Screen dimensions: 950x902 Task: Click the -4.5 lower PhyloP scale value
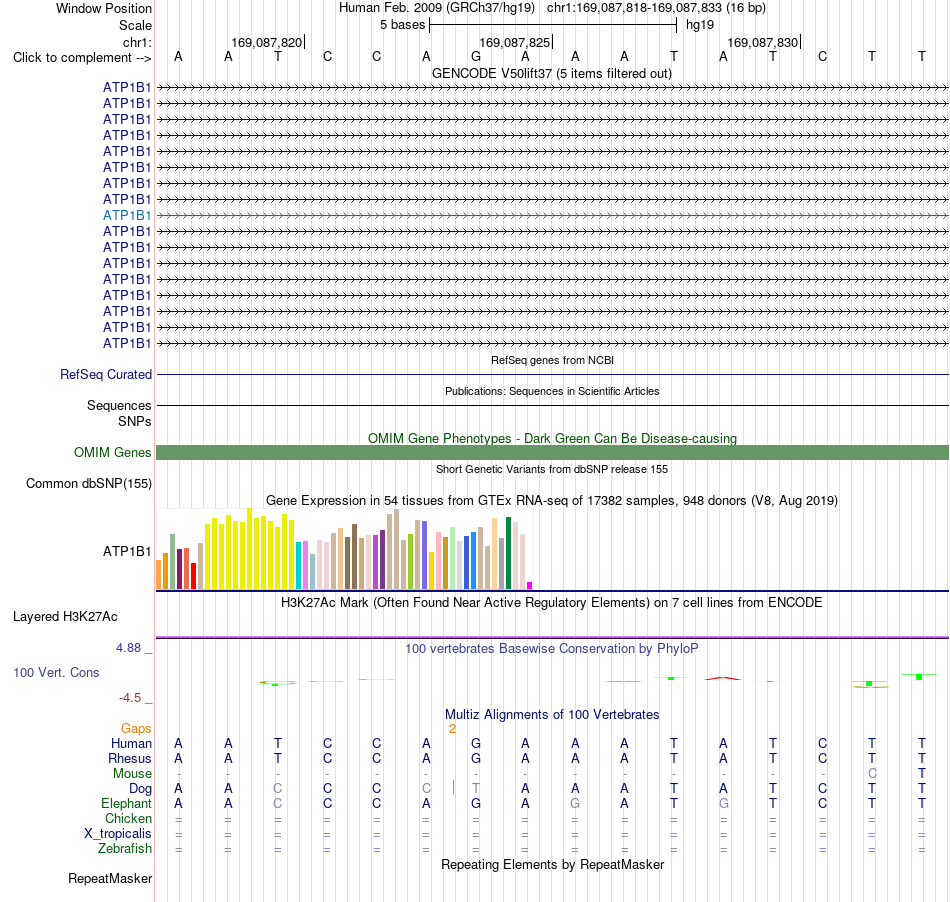tap(130, 698)
